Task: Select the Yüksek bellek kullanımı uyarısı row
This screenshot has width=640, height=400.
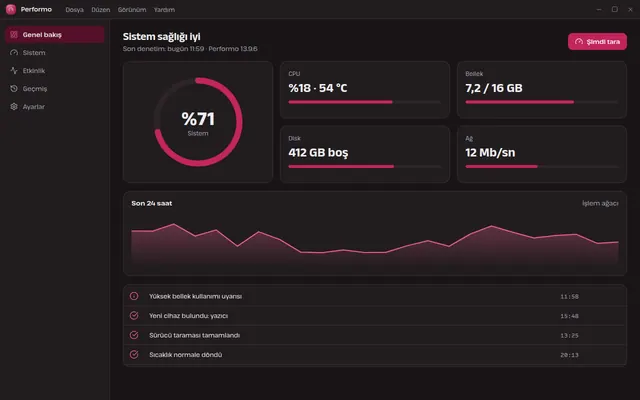Action: click(375, 296)
